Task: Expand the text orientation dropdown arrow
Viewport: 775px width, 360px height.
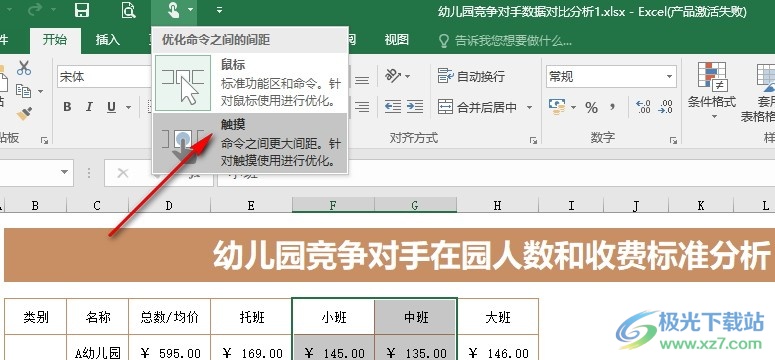Action: click(x=408, y=77)
